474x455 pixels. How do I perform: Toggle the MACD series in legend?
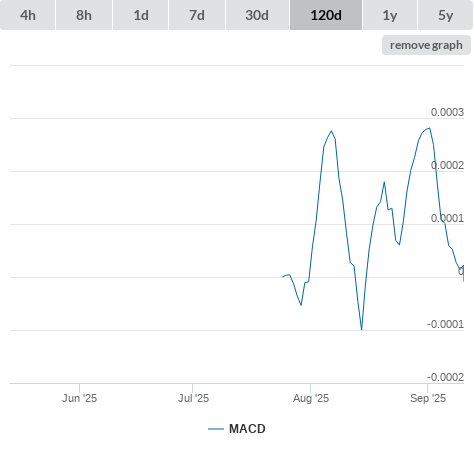pyautogui.click(x=247, y=429)
